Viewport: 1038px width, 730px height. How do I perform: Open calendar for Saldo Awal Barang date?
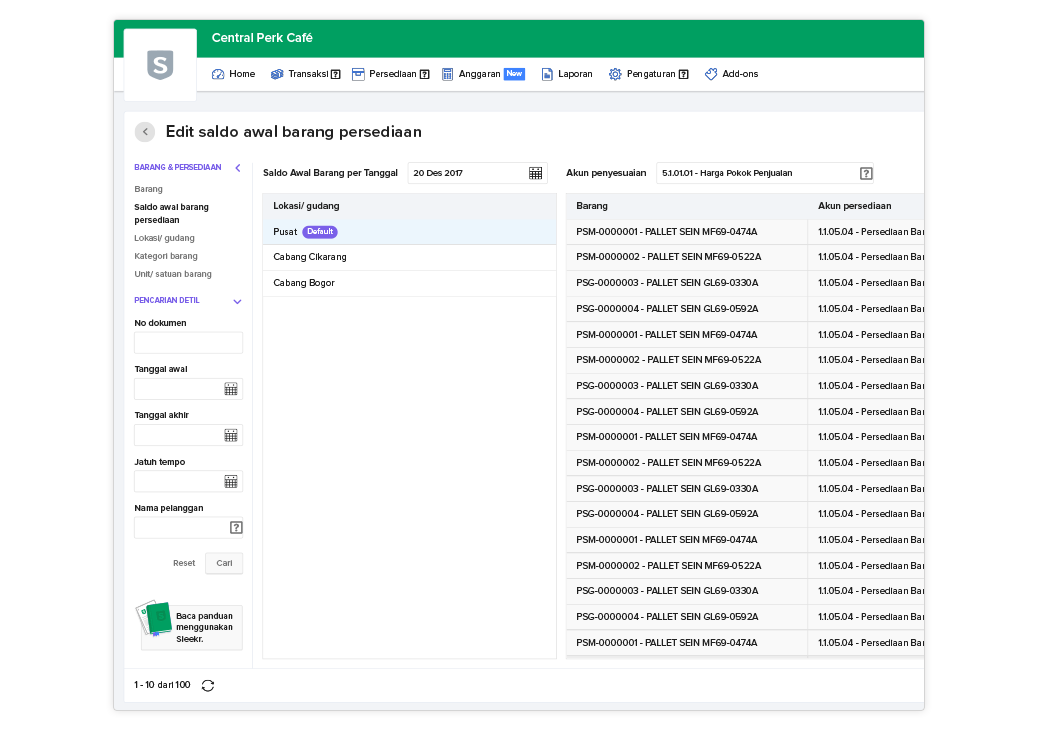click(536, 173)
